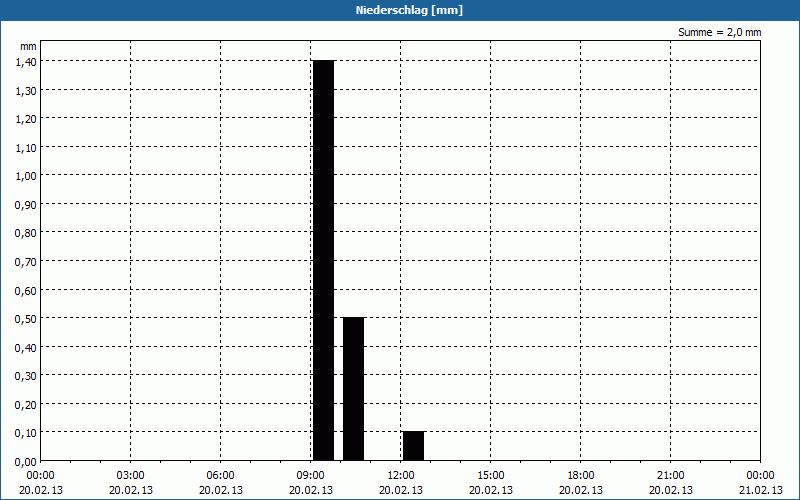This screenshot has height=500, width=800.
Task: Click the tallest bar reaching 1,40 mm
Action: click(x=323, y=260)
